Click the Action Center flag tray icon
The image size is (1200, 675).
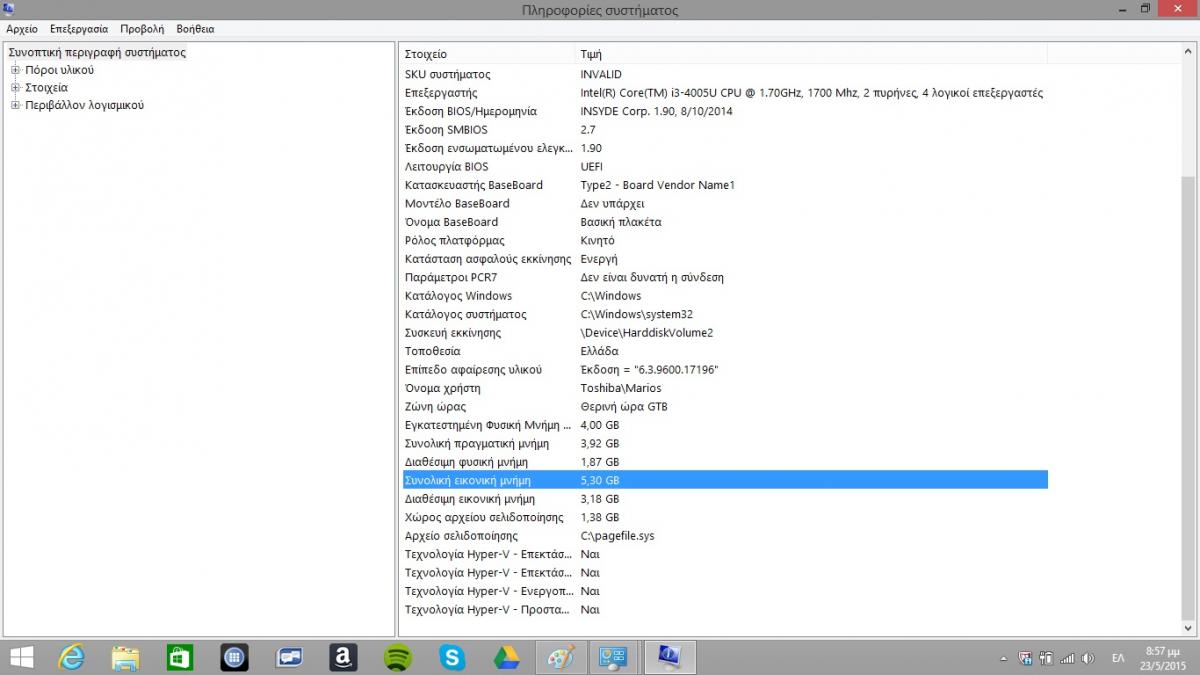[1024, 658]
